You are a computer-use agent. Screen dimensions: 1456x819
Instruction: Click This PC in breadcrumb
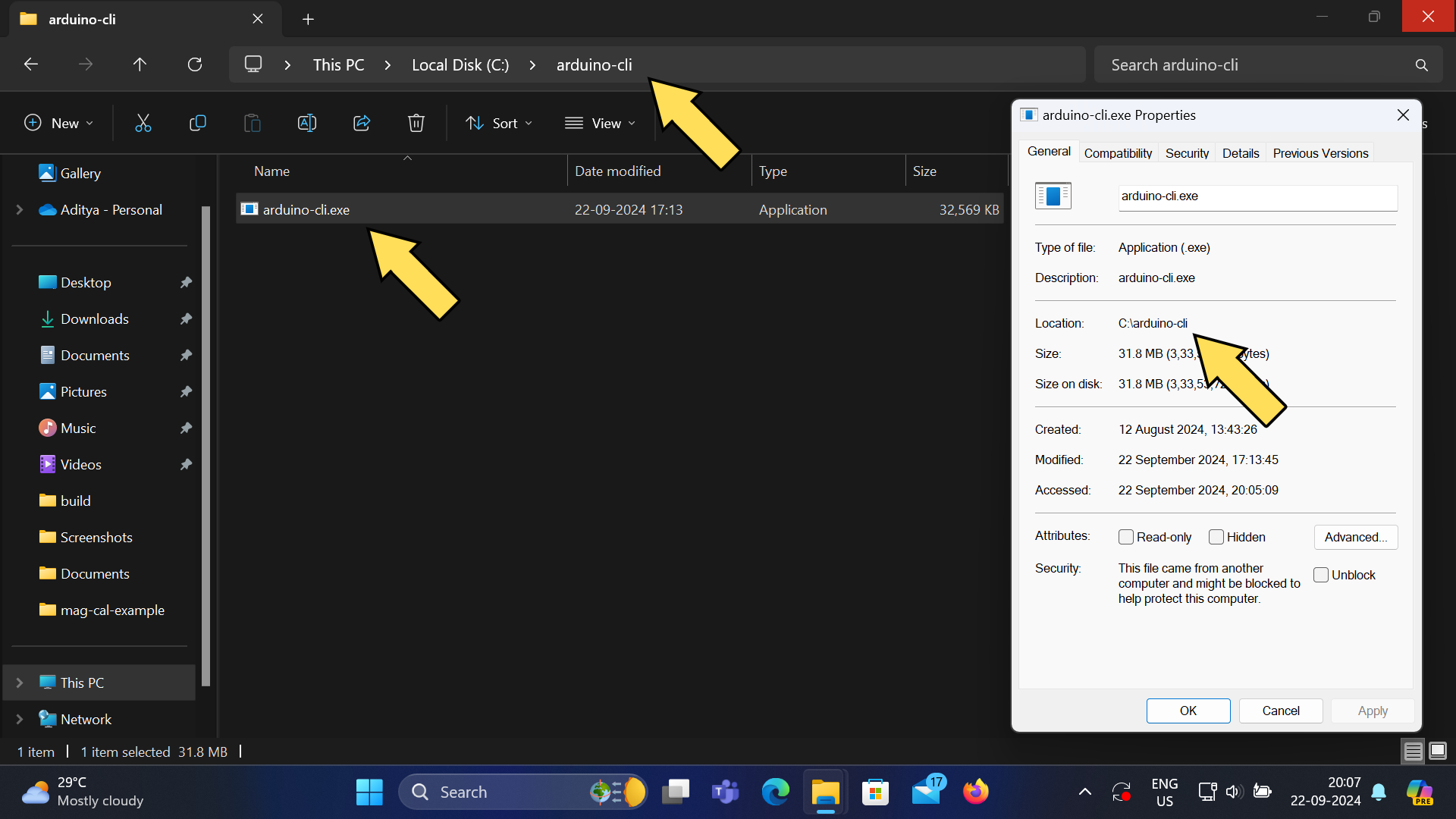[x=339, y=65]
